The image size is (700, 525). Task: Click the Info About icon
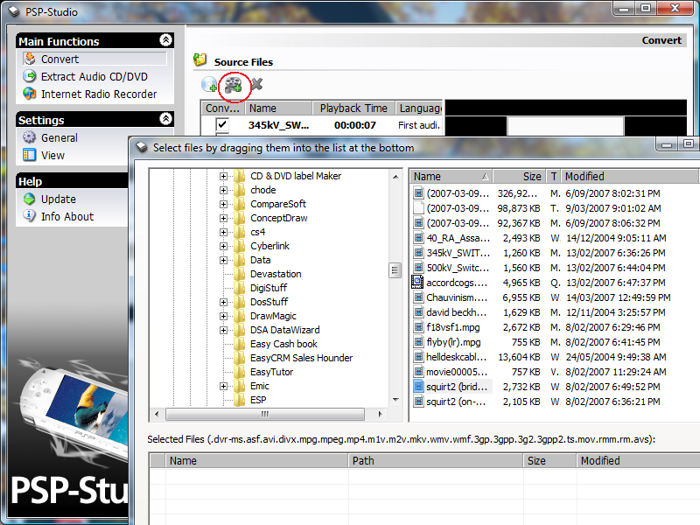tap(29, 216)
